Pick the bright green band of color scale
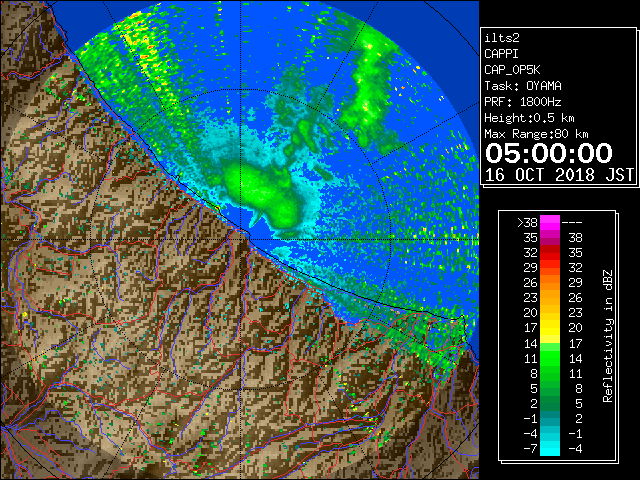 click(550, 358)
